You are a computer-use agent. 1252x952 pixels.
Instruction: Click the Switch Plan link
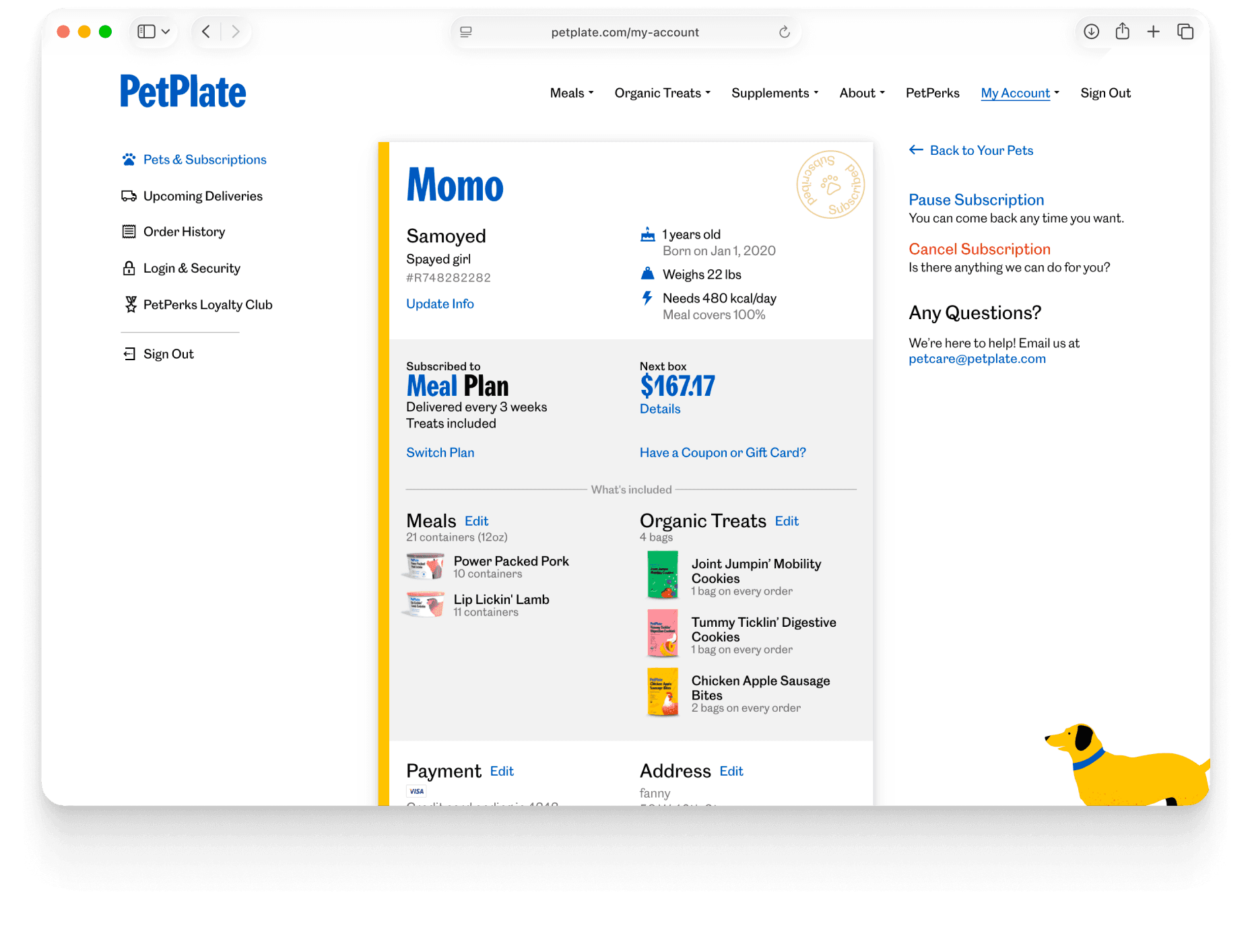coord(440,452)
